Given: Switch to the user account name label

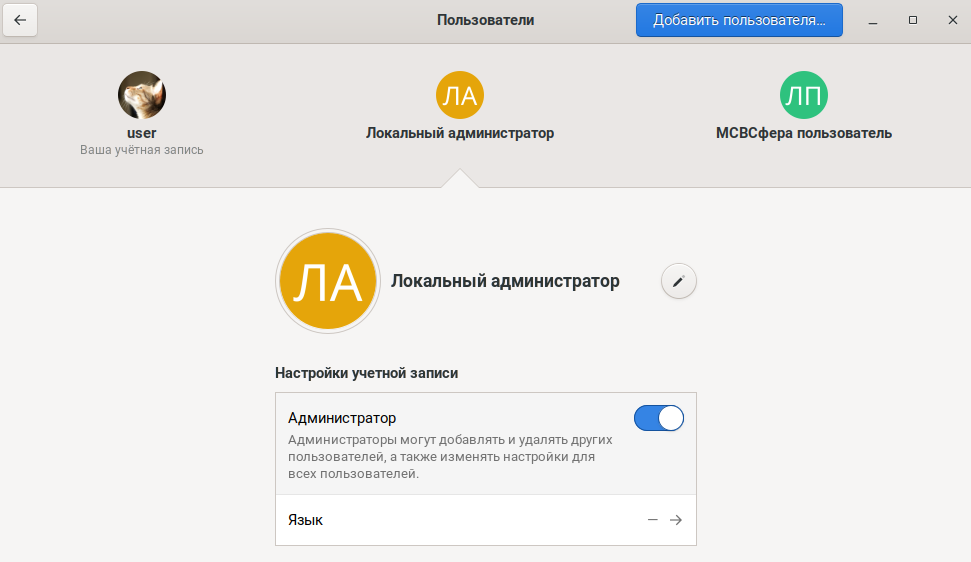Looking at the screenshot, I should pyautogui.click(x=142, y=133).
